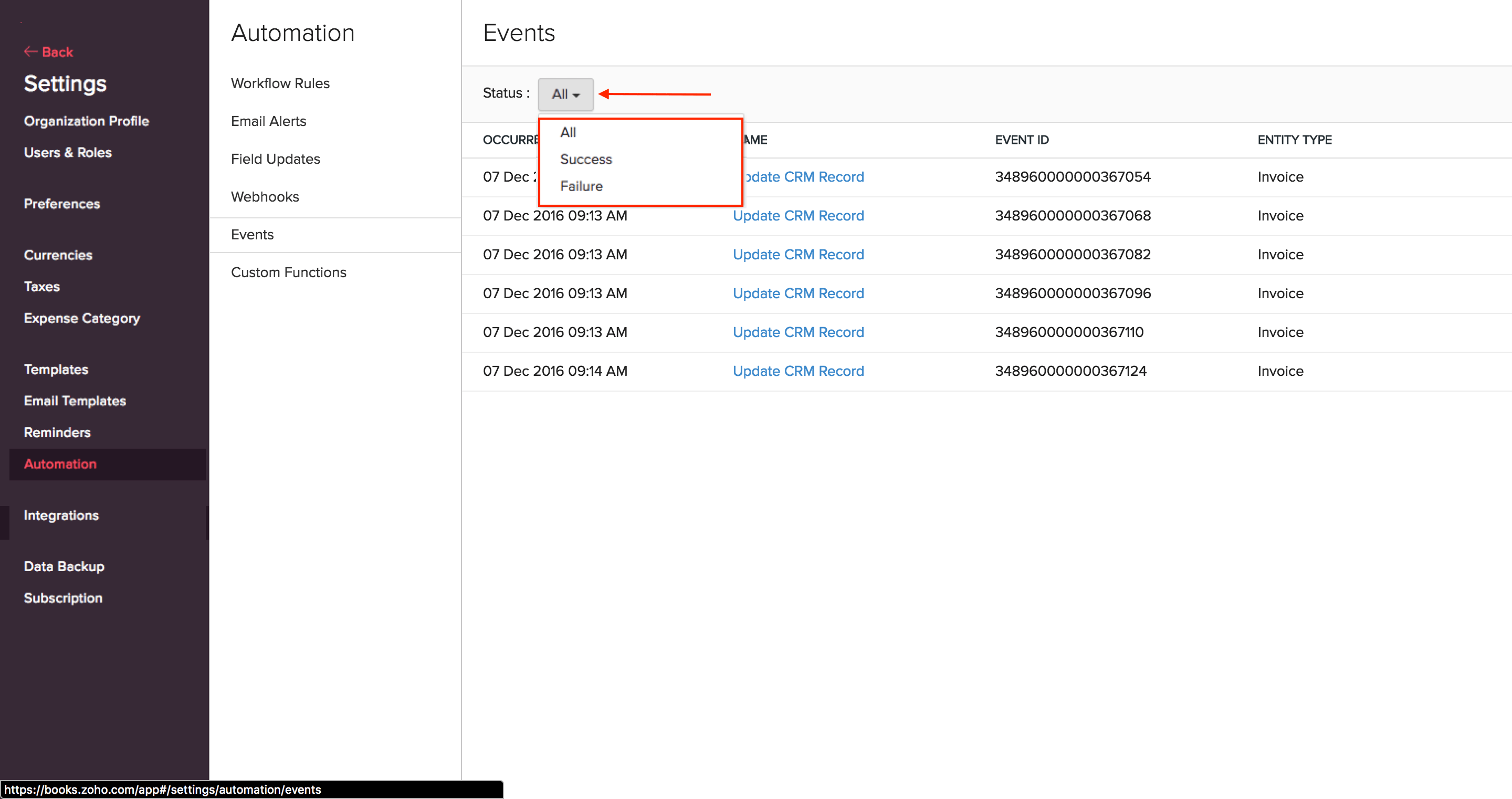The width and height of the screenshot is (1512, 799).
Task: Open Data Backup settings
Action: point(65,566)
